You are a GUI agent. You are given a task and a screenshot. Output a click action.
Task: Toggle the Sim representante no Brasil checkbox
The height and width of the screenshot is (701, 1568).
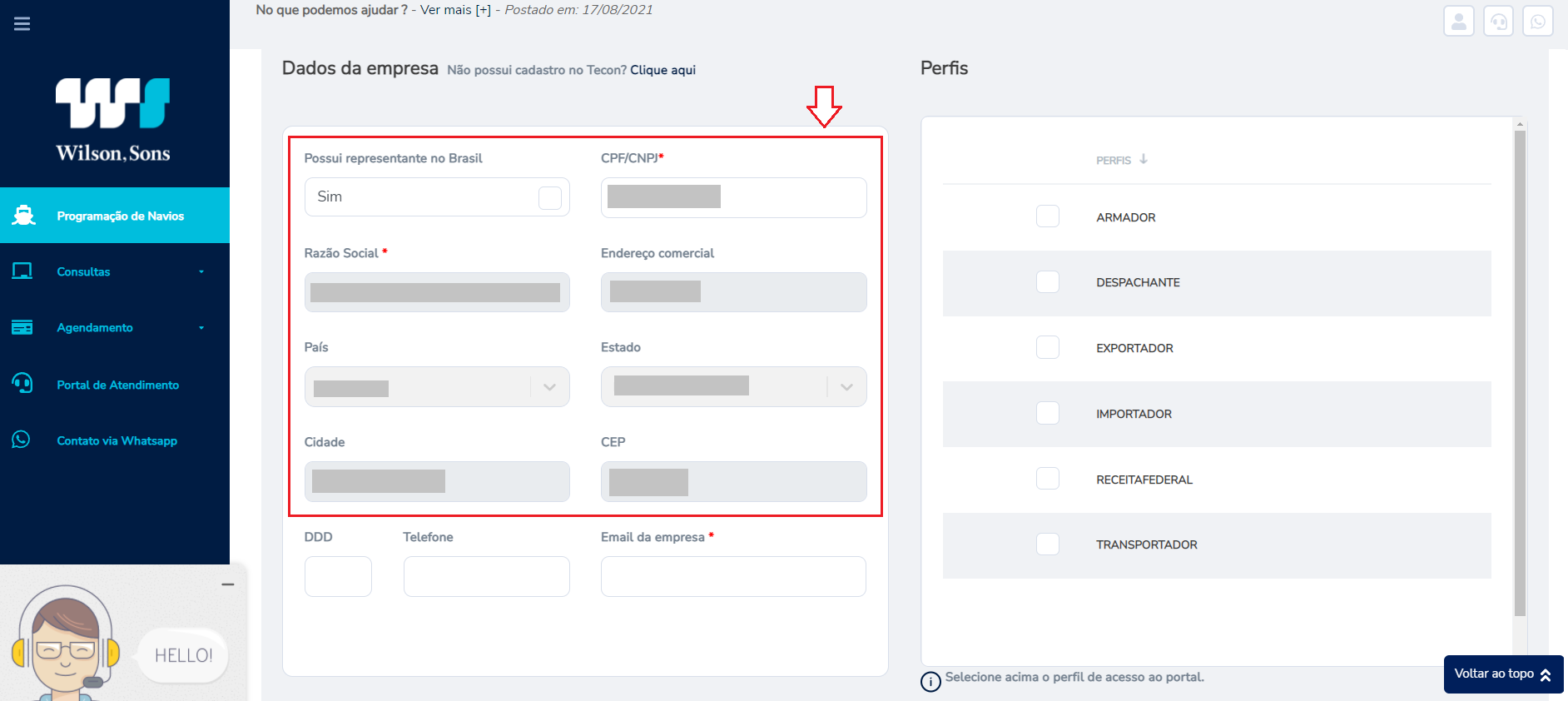point(550,197)
